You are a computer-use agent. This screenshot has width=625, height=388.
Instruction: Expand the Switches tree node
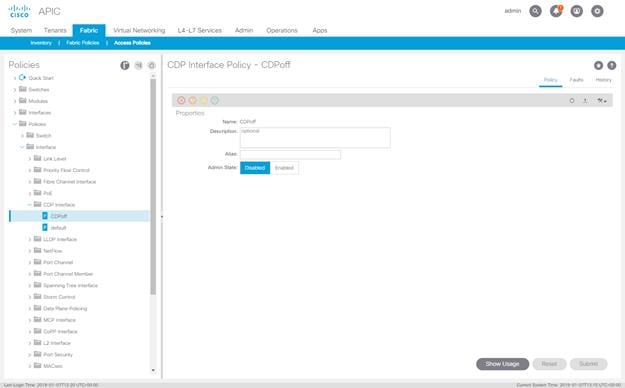point(15,90)
